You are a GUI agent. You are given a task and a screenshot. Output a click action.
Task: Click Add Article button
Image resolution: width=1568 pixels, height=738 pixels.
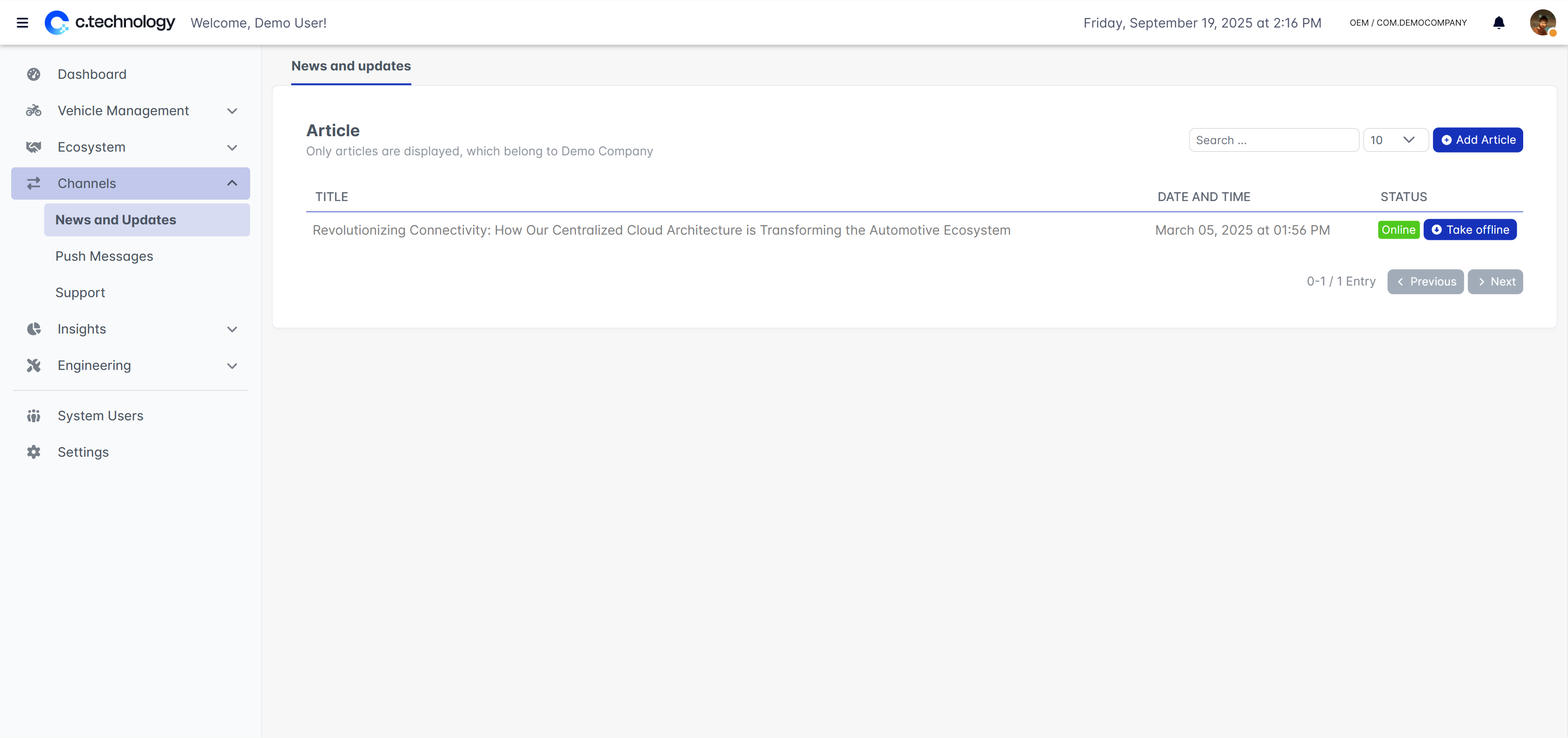point(1477,140)
